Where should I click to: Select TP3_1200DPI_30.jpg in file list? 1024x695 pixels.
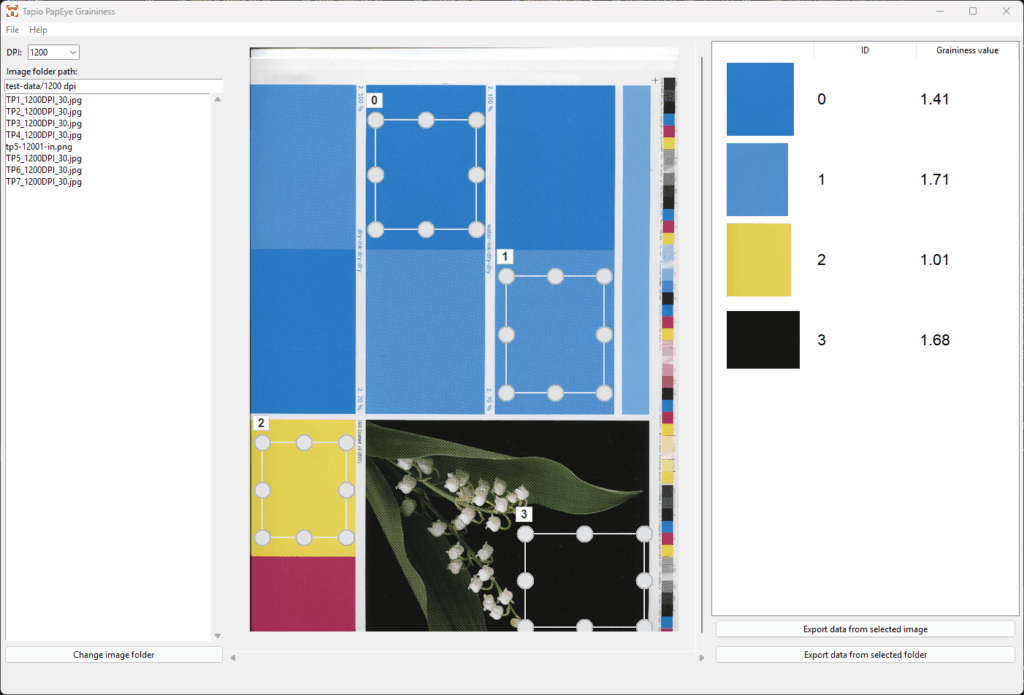tap(44, 123)
